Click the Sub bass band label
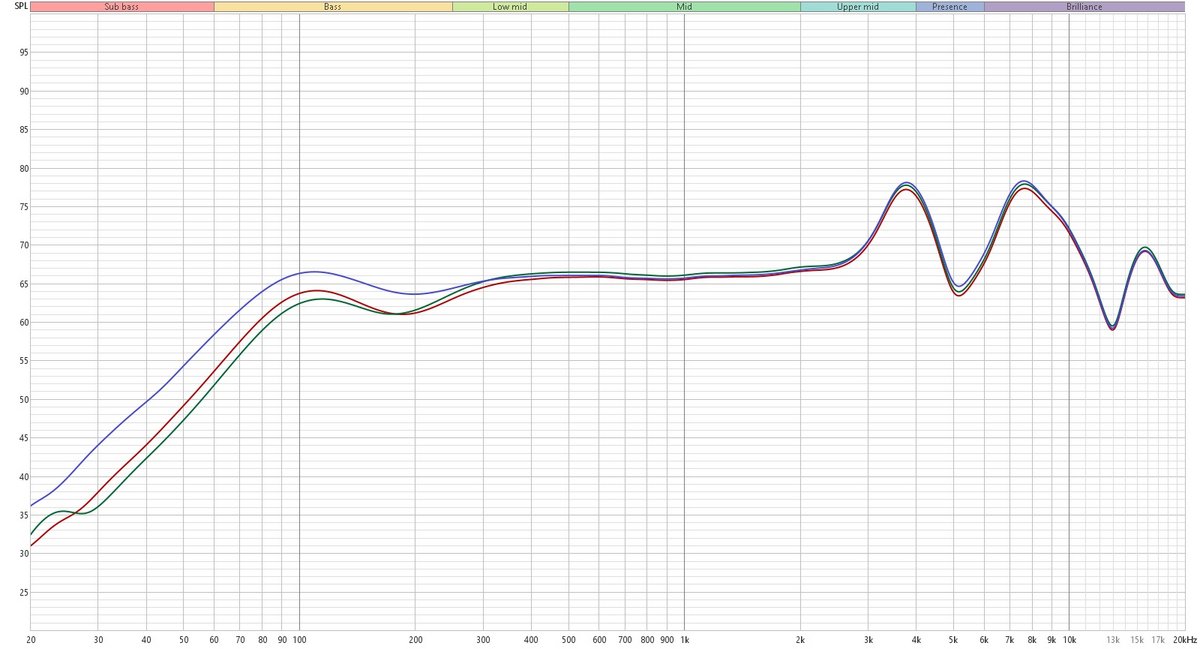The width and height of the screenshot is (1200, 649). (122, 6)
